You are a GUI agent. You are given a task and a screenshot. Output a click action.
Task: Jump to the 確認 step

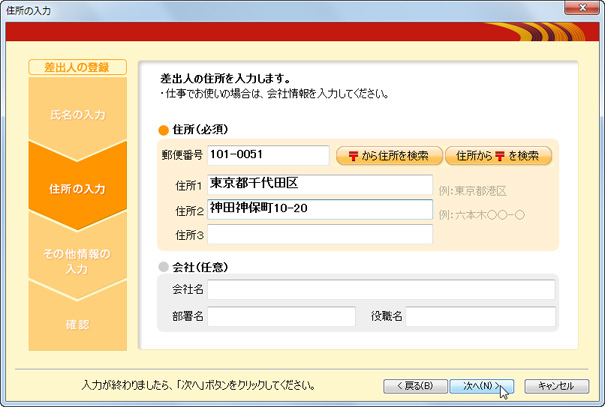pyautogui.click(x=77, y=325)
